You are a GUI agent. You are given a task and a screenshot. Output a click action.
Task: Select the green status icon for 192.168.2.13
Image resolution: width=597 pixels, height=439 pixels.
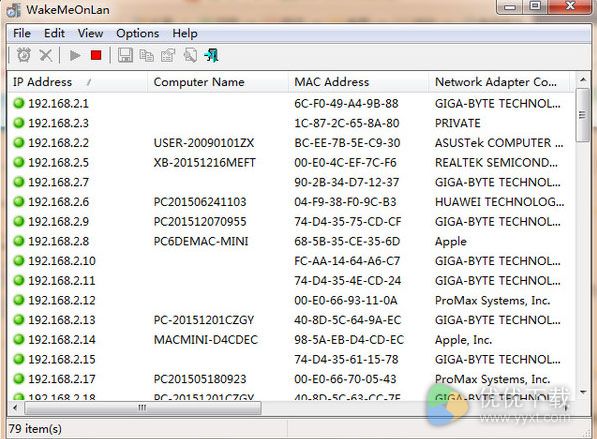pos(19,320)
